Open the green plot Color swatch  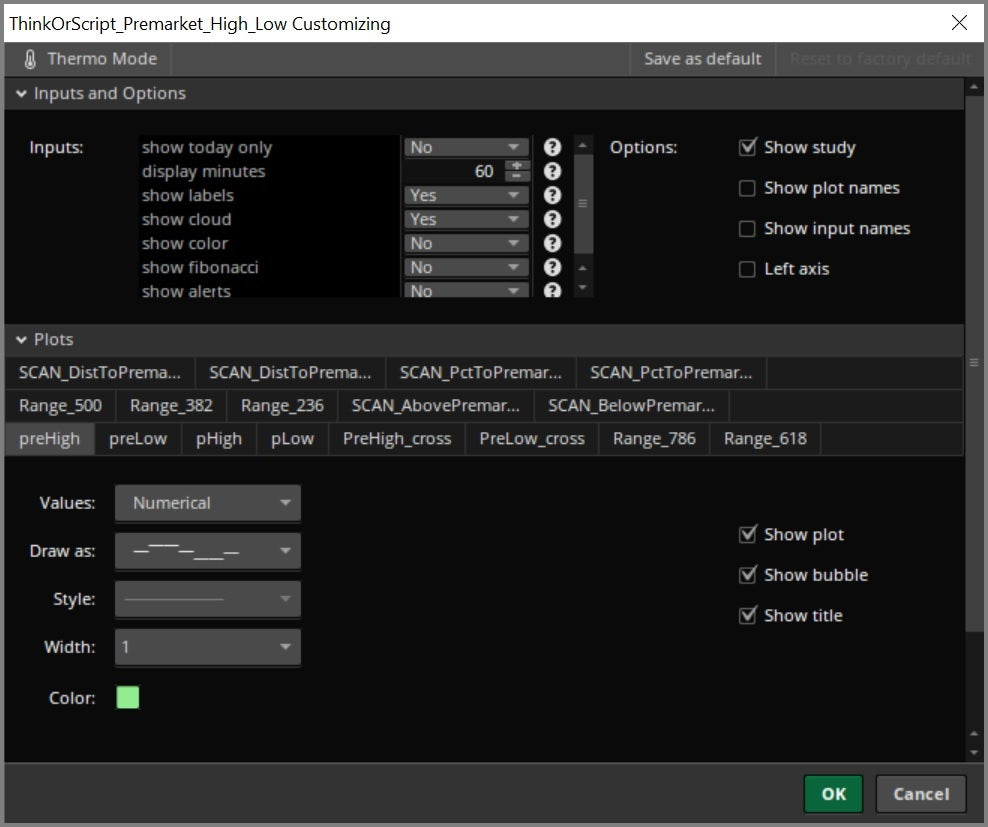(x=127, y=698)
